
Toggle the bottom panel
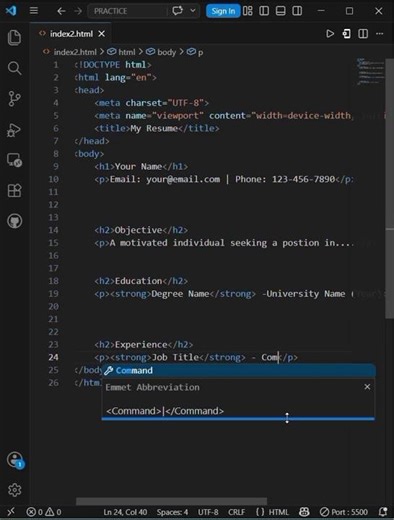[x=281, y=11]
